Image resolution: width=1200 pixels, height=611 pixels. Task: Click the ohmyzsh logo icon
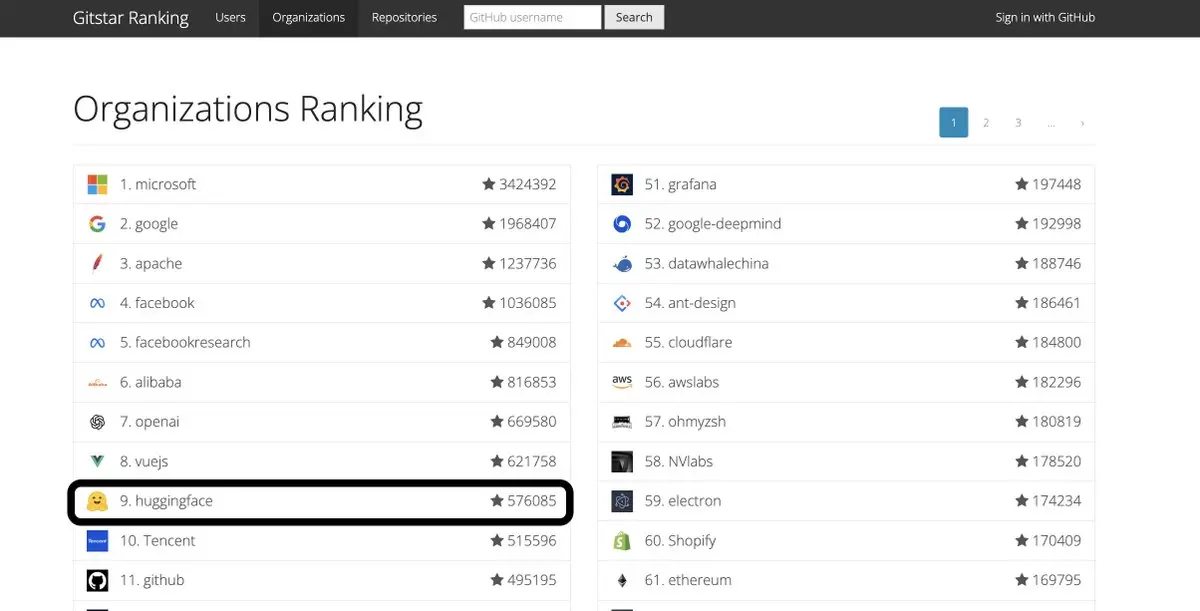pyautogui.click(x=622, y=422)
